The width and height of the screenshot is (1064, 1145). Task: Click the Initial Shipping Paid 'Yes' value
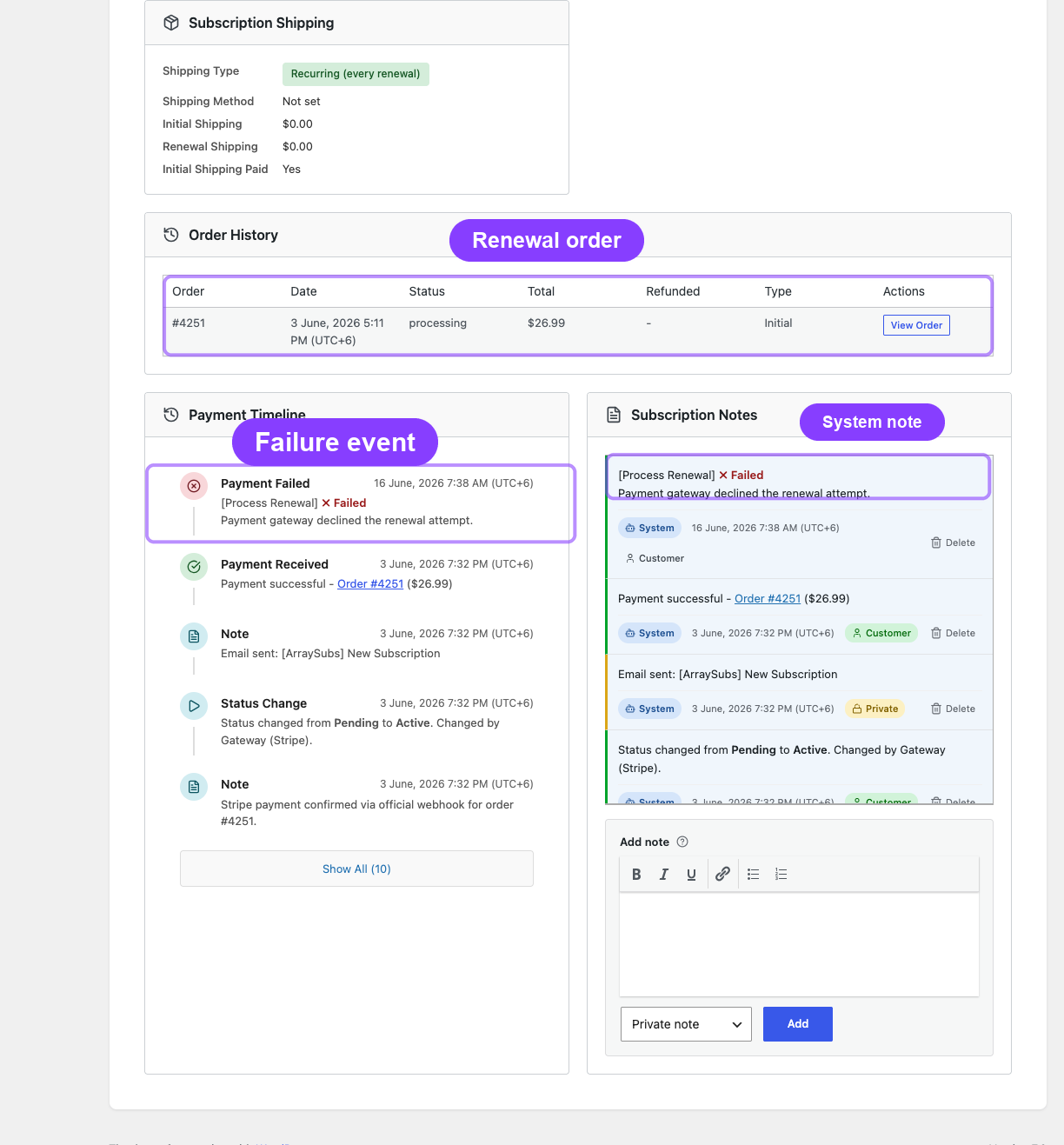[291, 170]
